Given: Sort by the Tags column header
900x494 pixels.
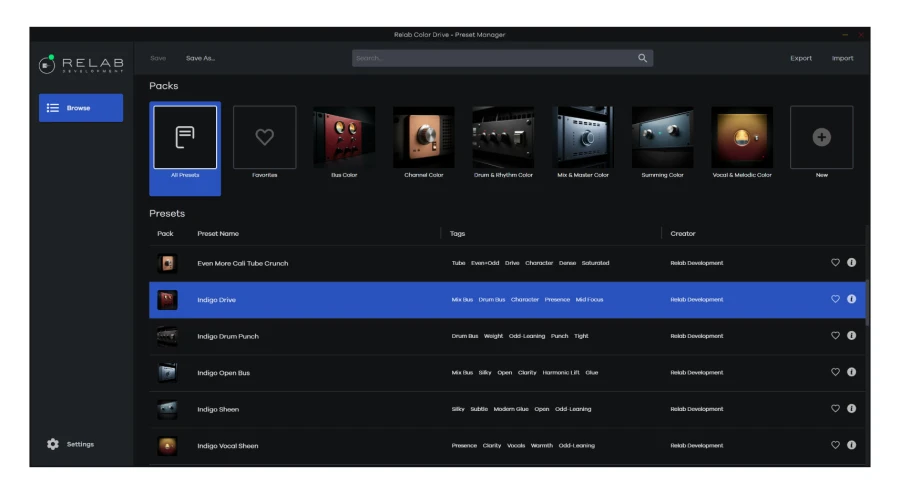Looking at the screenshot, I should point(457,234).
